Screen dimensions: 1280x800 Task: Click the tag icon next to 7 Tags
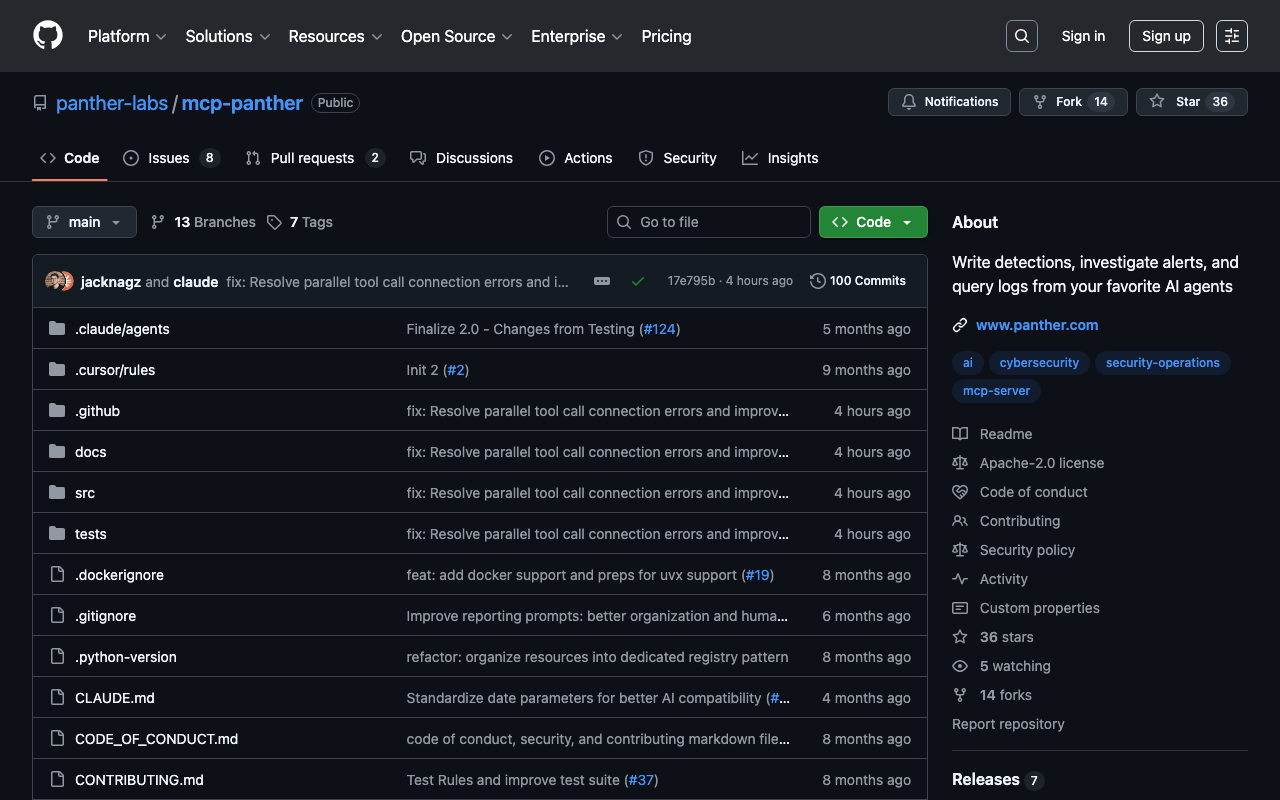[274, 222]
